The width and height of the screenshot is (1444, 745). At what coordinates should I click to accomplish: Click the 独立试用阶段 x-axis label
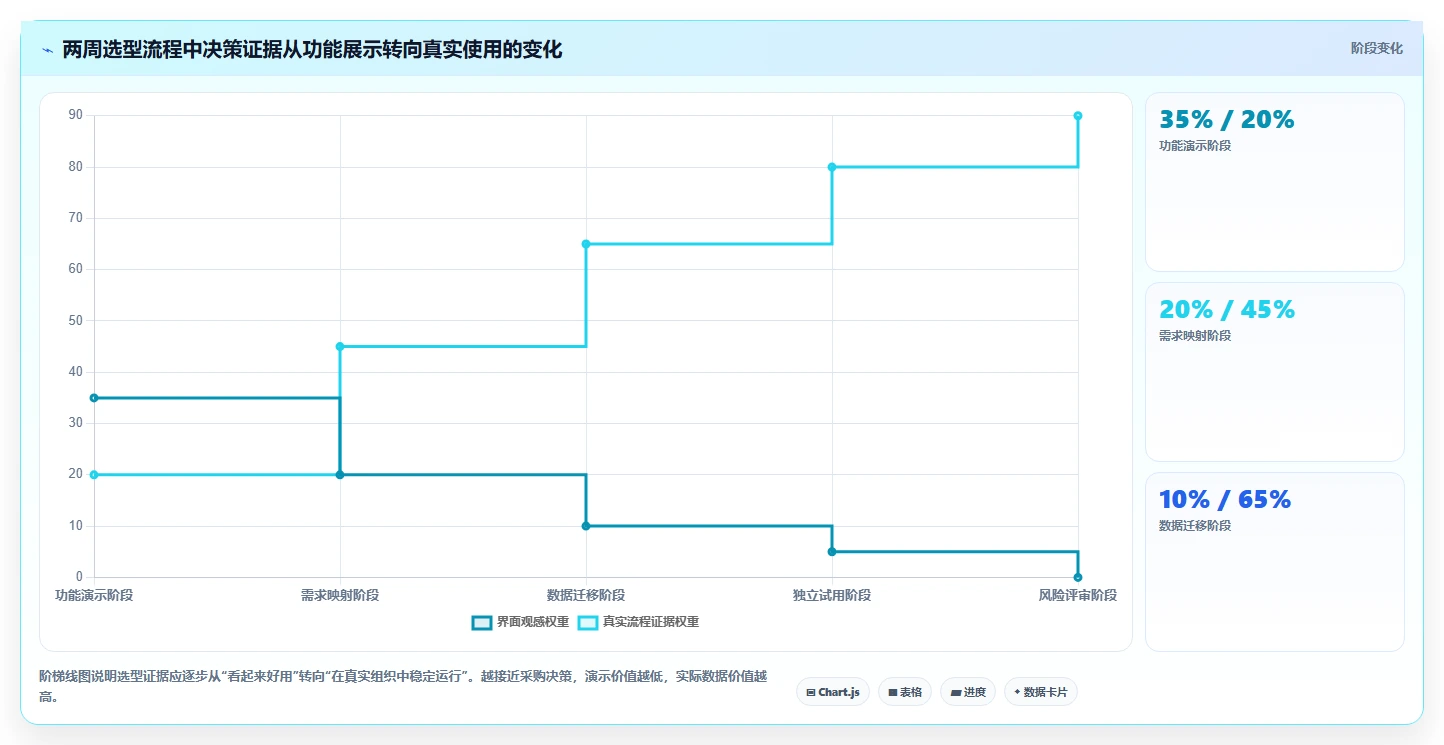[832, 595]
